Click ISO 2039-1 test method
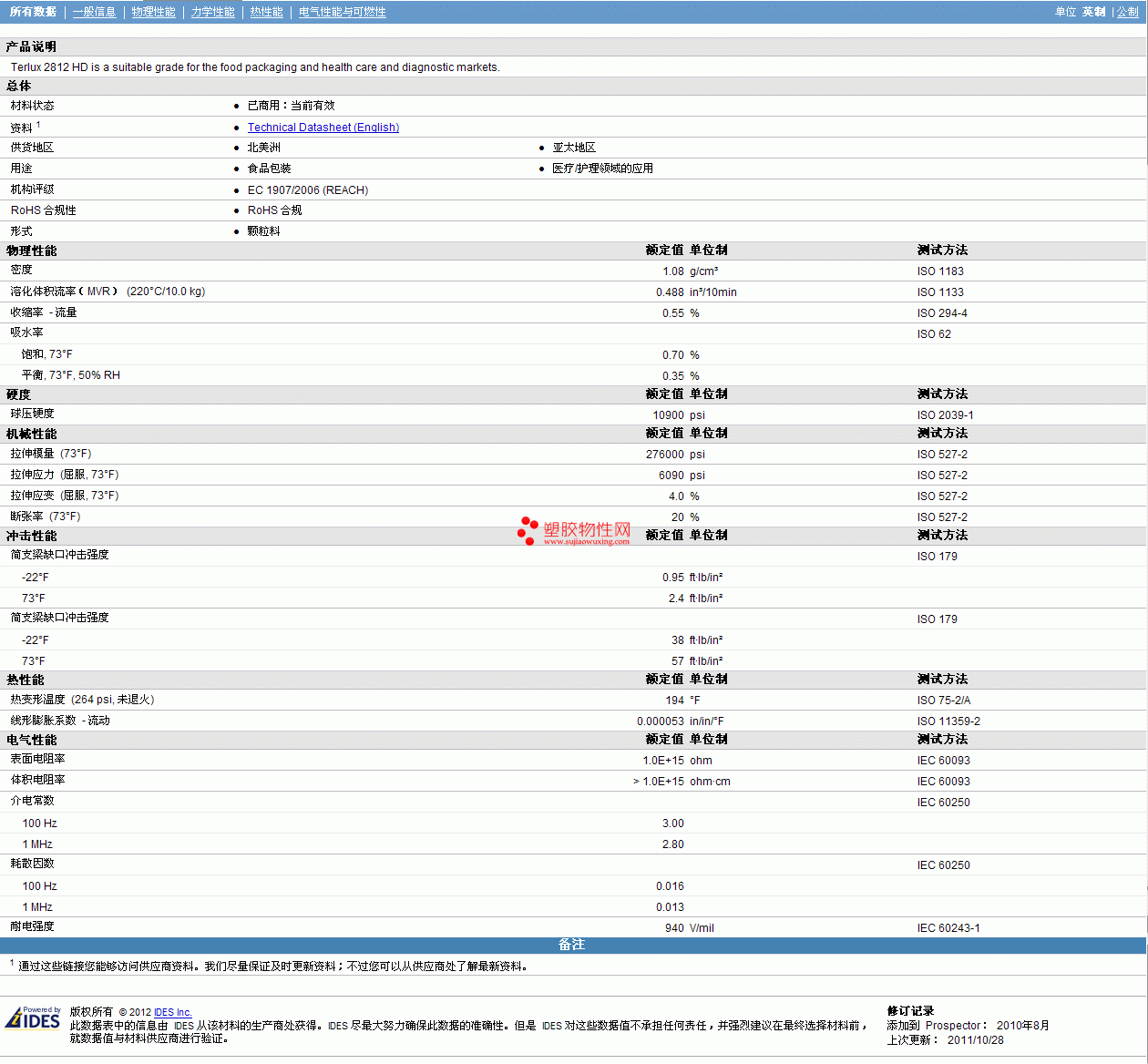The height and width of the screenshot is (1064, 1148). coord(945,415)
